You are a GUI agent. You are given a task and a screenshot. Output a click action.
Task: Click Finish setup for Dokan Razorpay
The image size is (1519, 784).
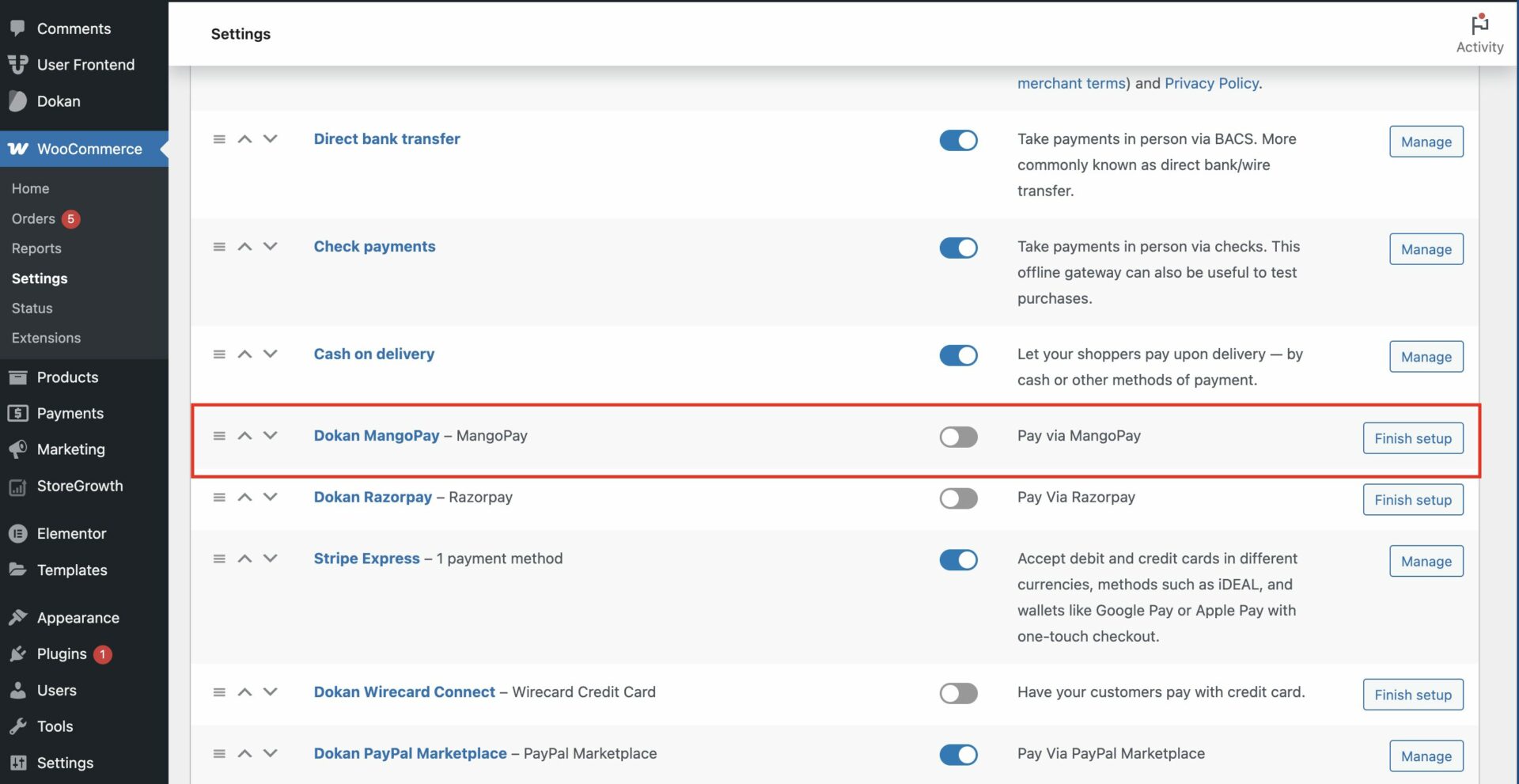pos(1412,500)
